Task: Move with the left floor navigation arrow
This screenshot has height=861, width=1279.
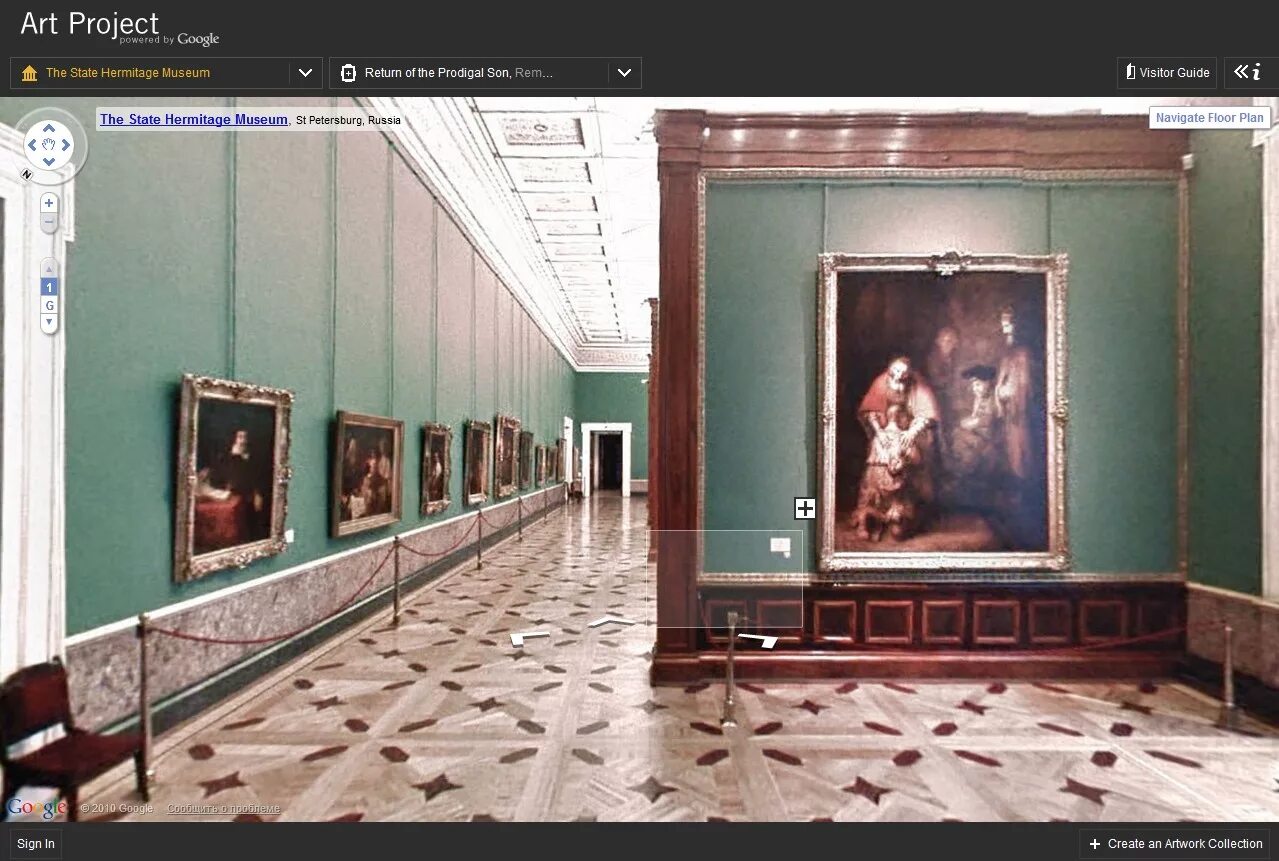Action: (x=530, y=637)
